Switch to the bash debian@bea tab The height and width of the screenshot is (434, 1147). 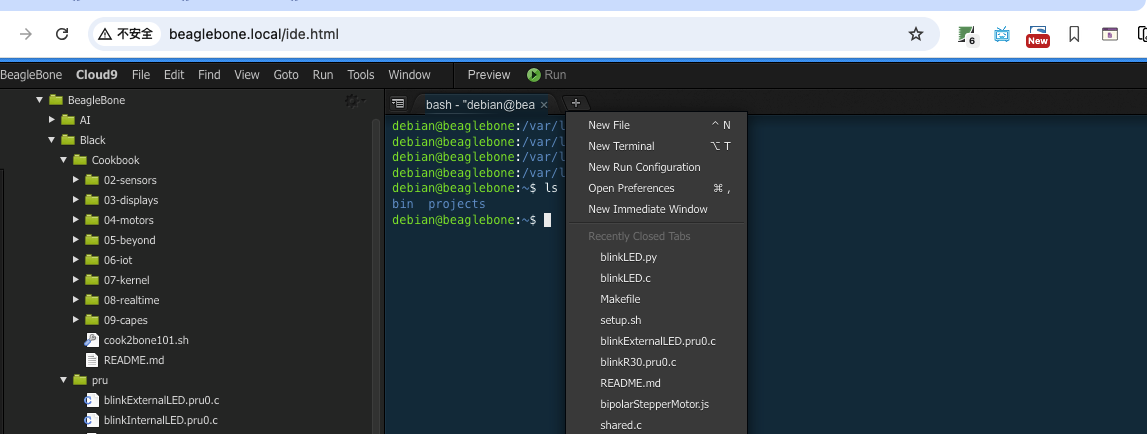click(x=480, y=105)
